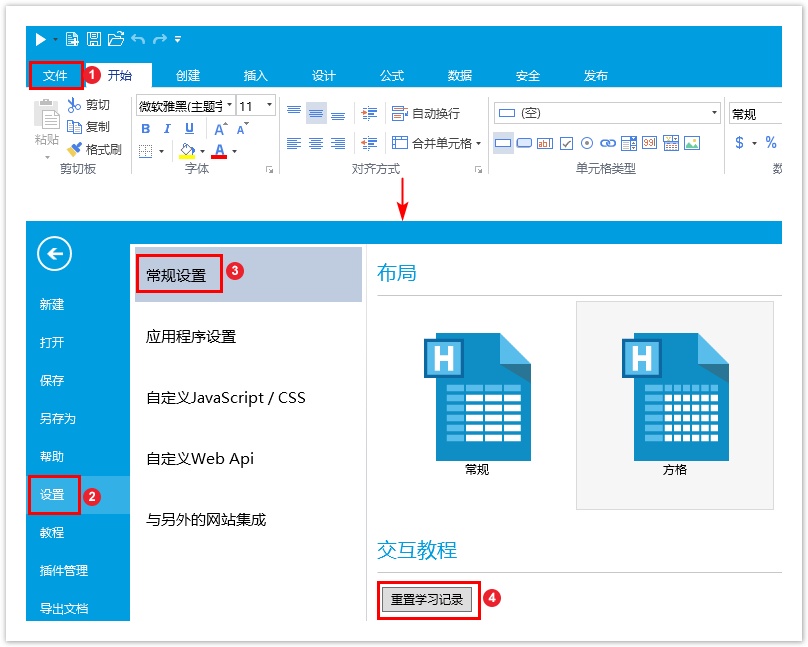
Task: Open the Merge Cells (合并单元格) dropdown arrow
Action: pos(478,143)
